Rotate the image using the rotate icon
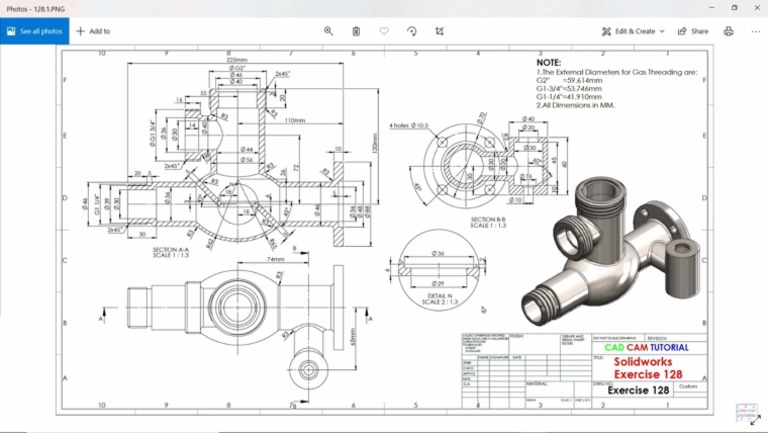Screen dimensions: 768x433 (x=412, y=31)
